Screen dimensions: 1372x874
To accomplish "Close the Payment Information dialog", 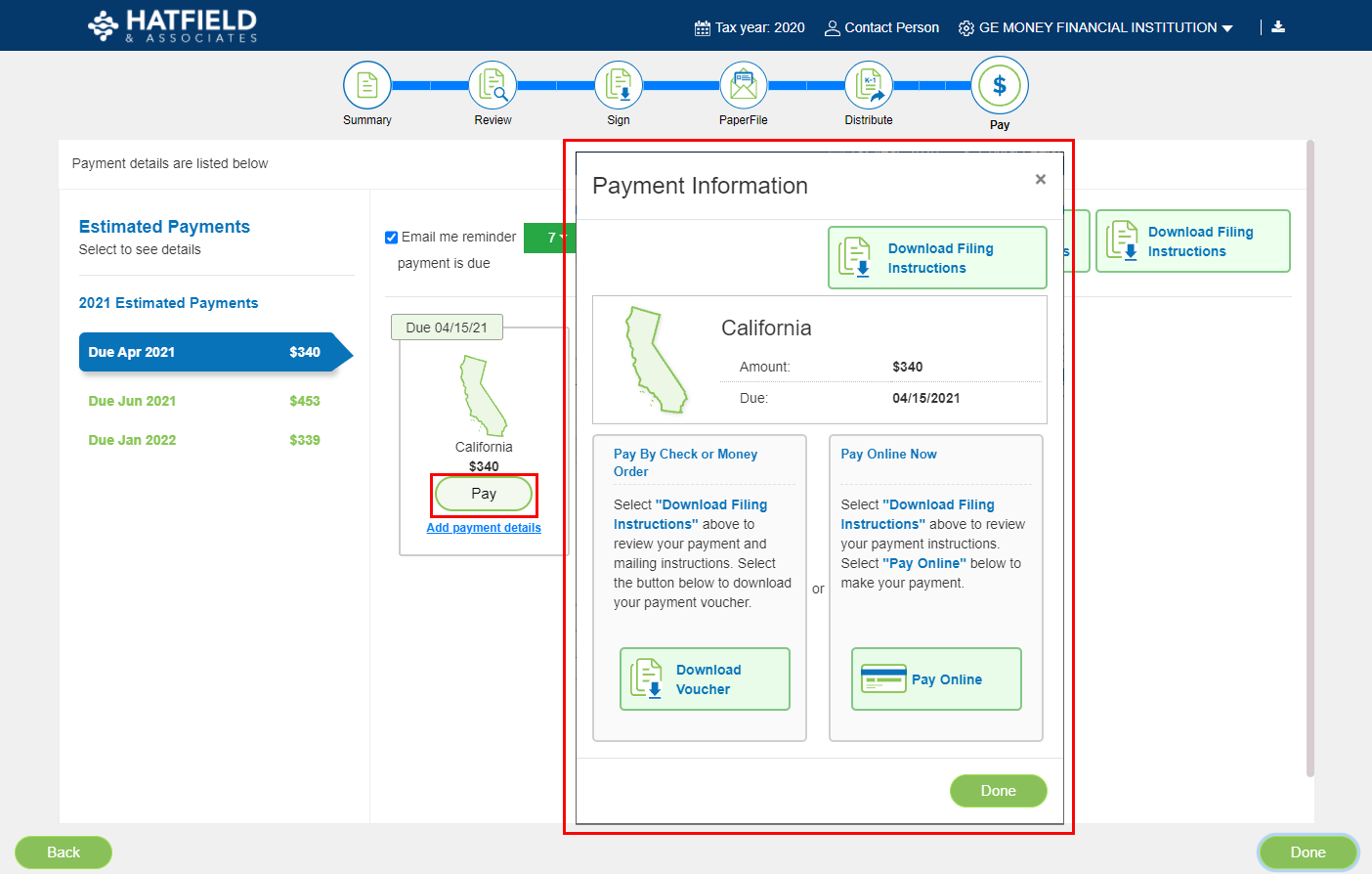I will tap(1041, 179).
